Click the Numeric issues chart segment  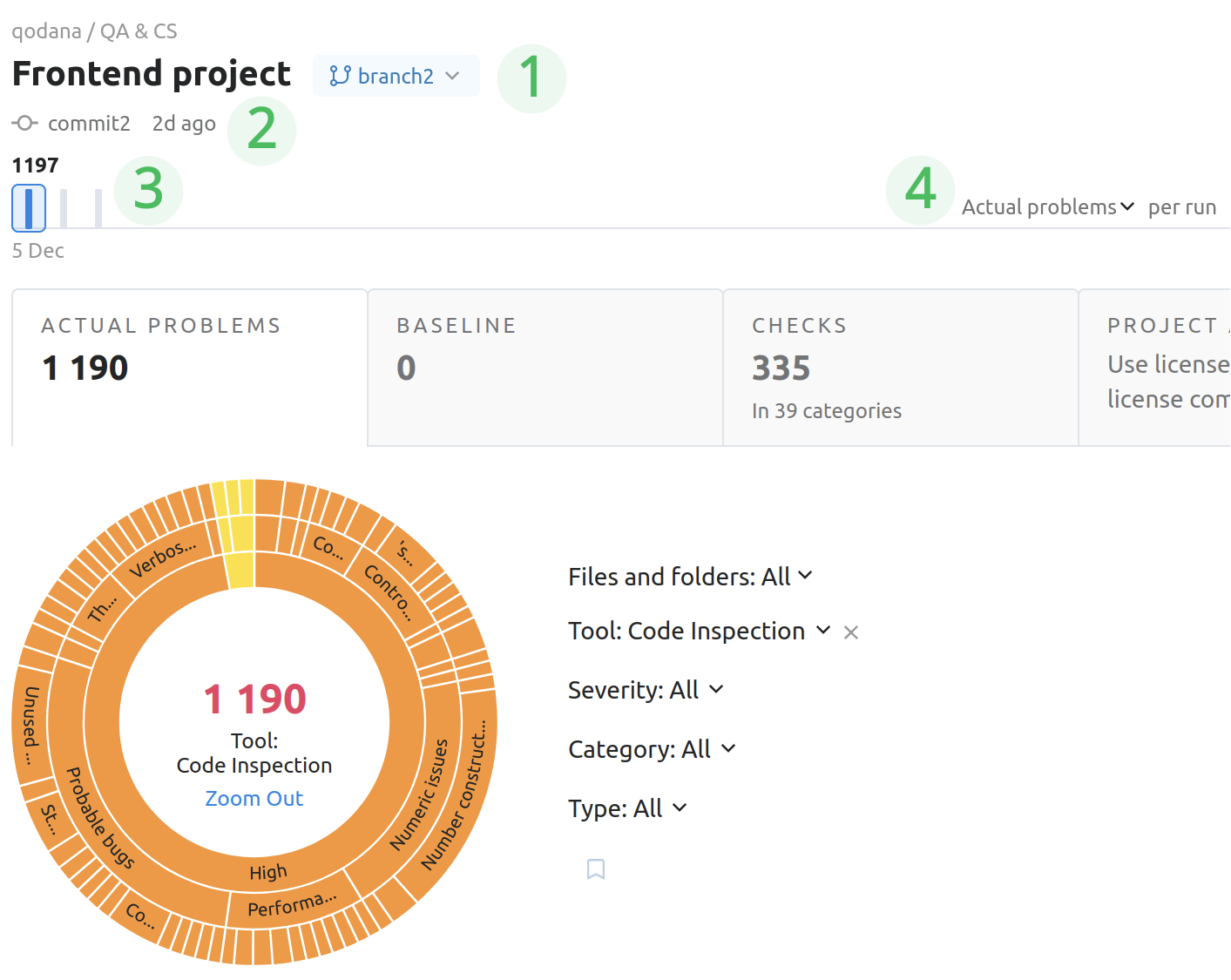420,794
